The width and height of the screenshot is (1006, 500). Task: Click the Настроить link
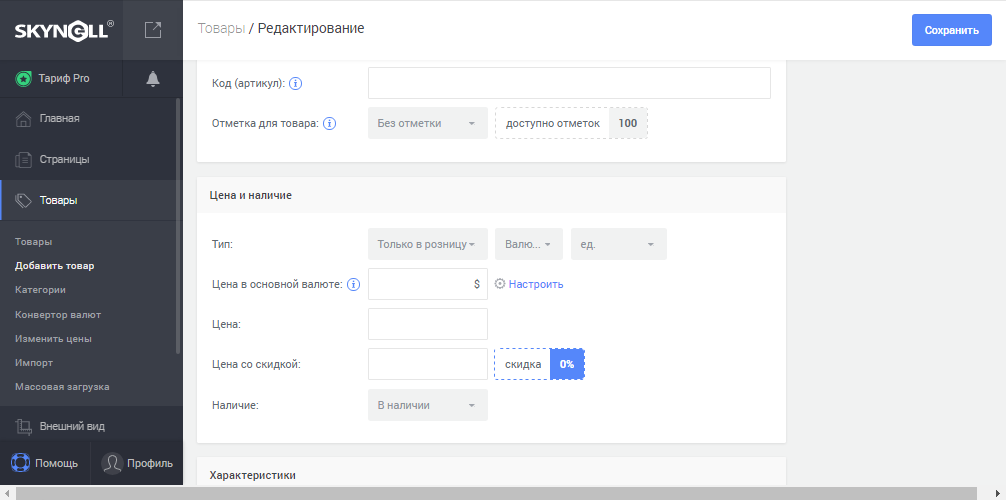click(536, 284)
